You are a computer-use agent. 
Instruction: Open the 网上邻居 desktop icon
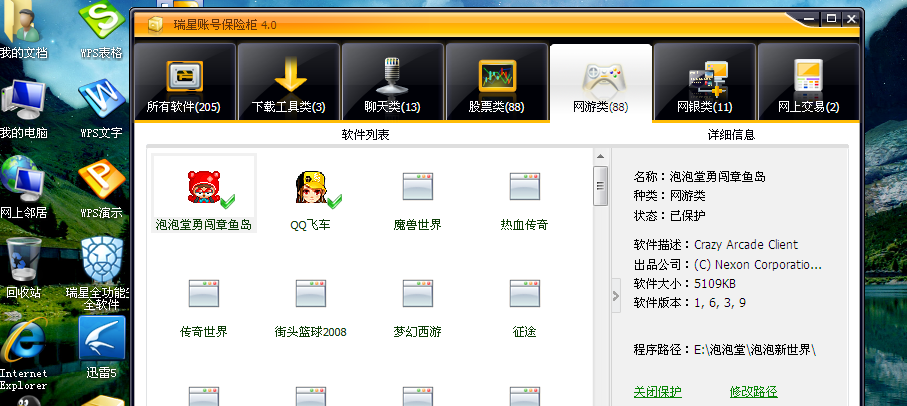point(23,189)
